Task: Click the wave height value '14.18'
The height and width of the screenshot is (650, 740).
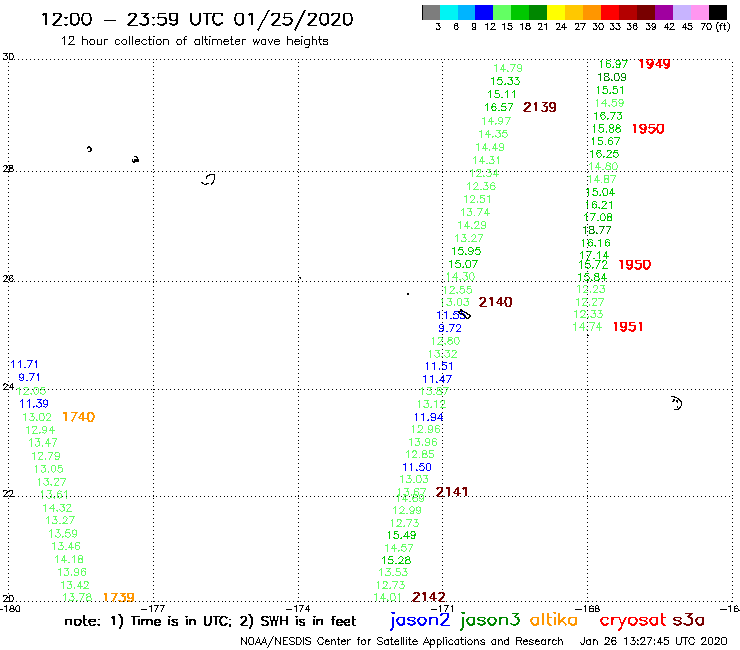Action: (69, 559)
